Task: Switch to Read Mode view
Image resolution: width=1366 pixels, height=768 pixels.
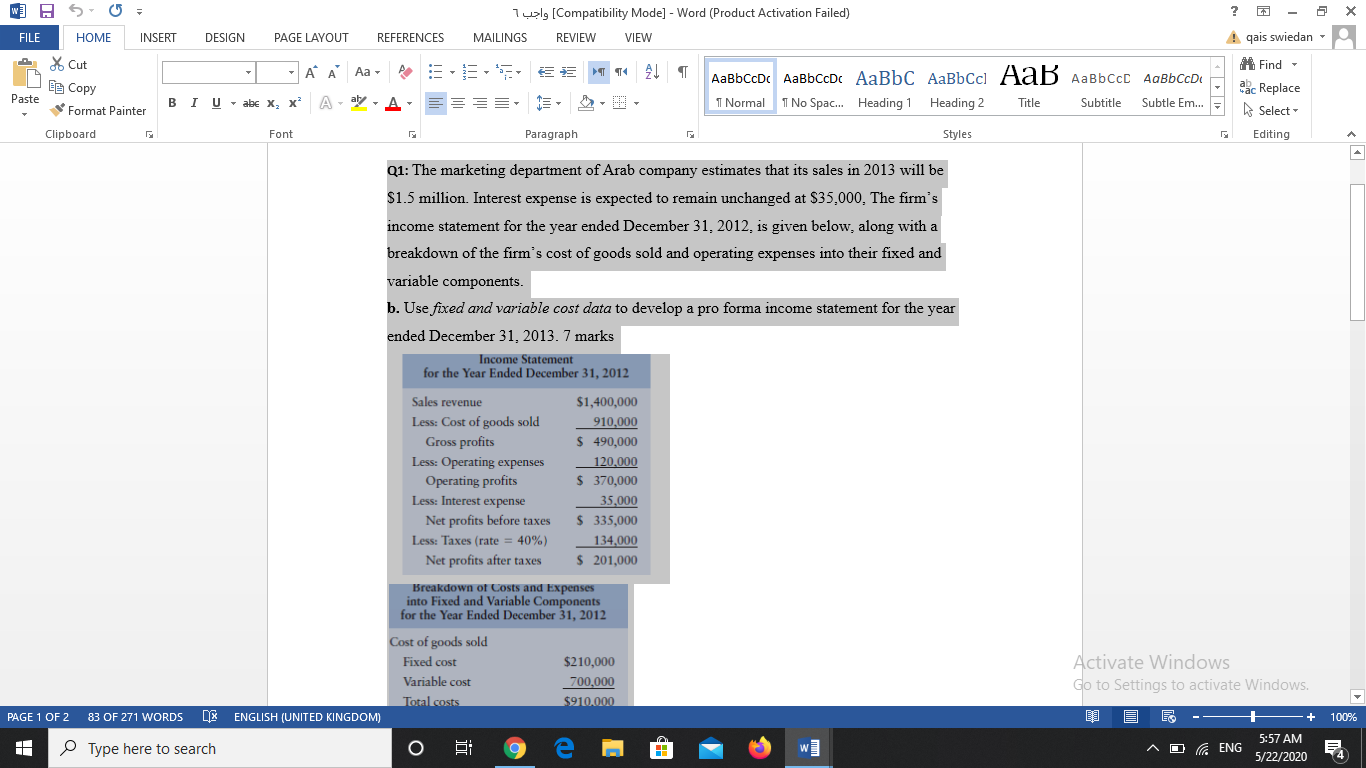Action: (x=1094, y=717)
